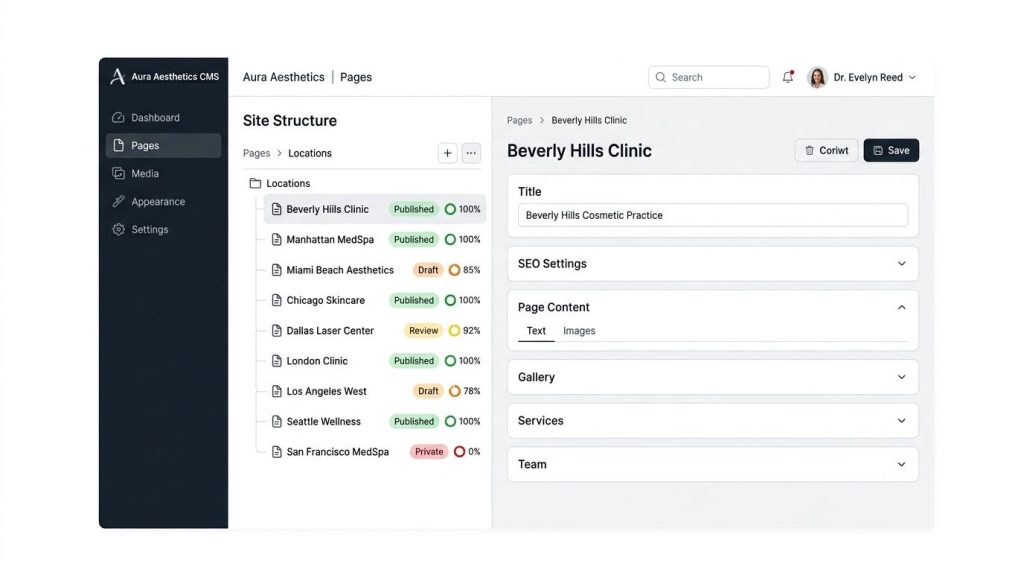The image size is (1024, 572).
Task: Expand SEO Settings section
Action: pyautogui.click(x=712, y=264)
